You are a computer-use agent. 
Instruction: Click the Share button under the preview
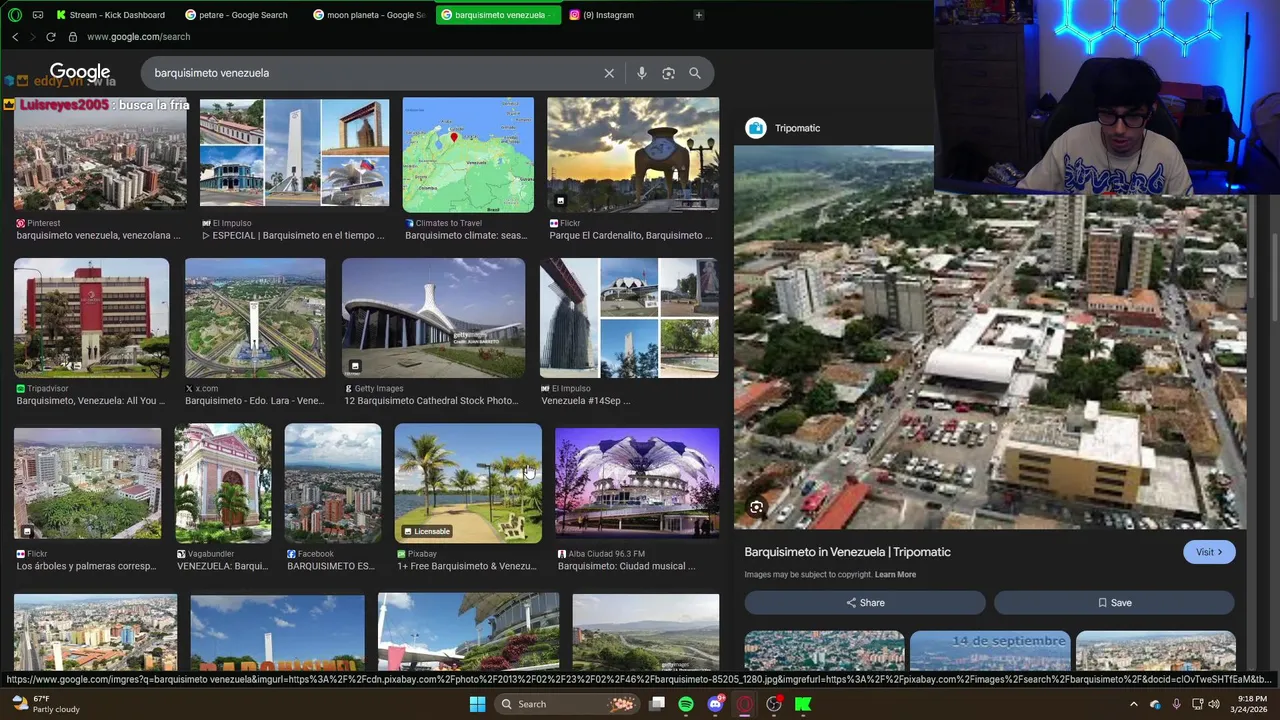[x=865, y=603]
